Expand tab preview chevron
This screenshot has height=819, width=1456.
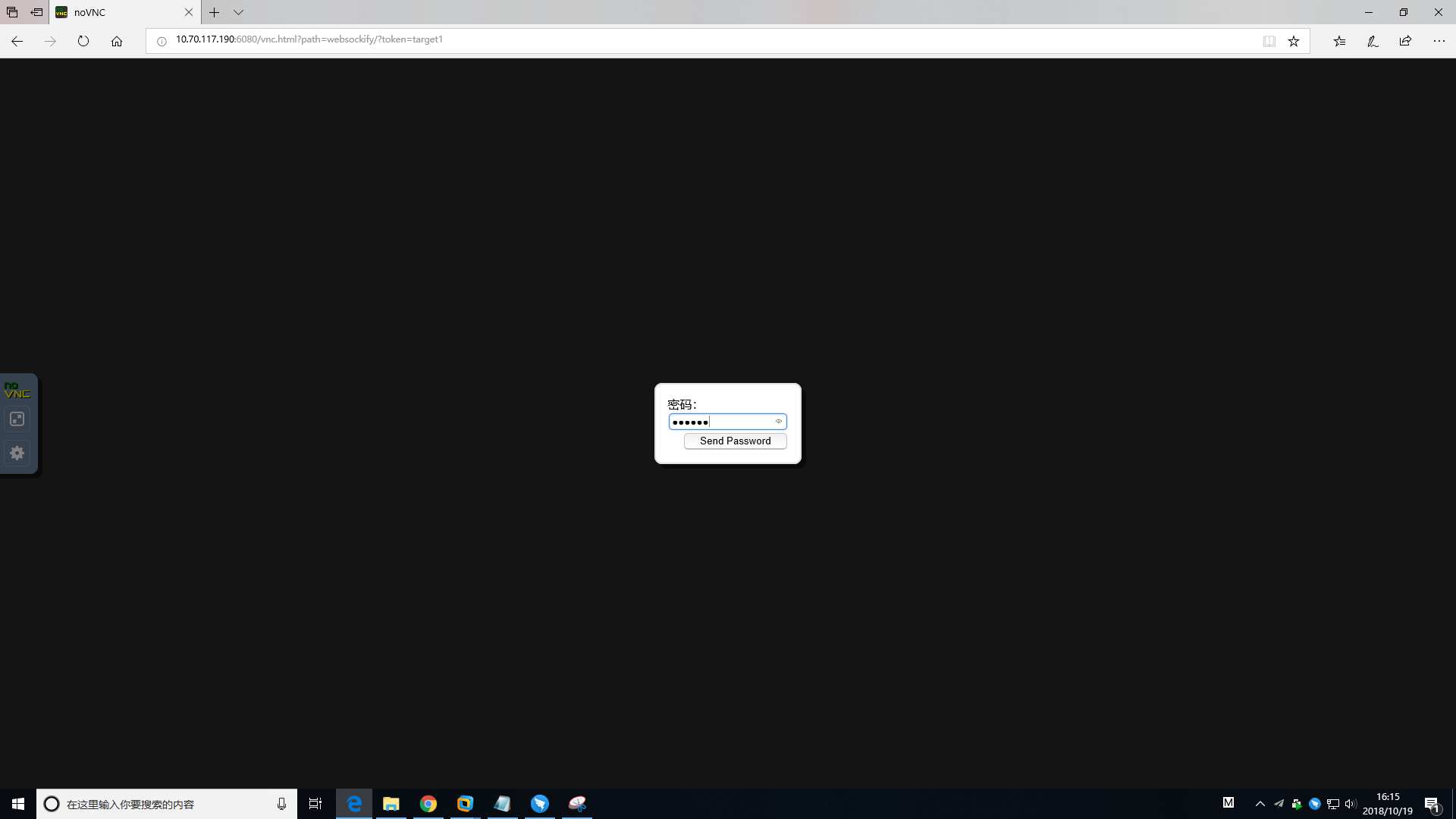coord(238,12)
